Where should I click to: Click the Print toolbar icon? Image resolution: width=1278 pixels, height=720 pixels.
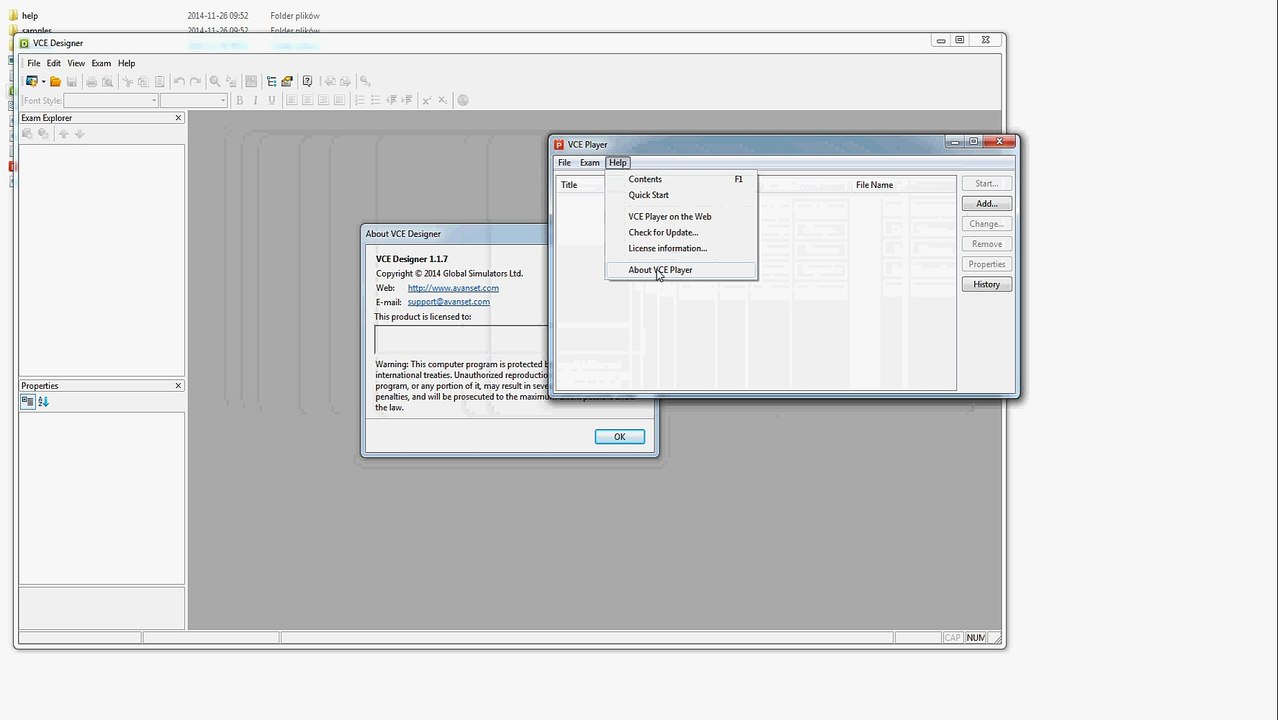tap(91, 82)
